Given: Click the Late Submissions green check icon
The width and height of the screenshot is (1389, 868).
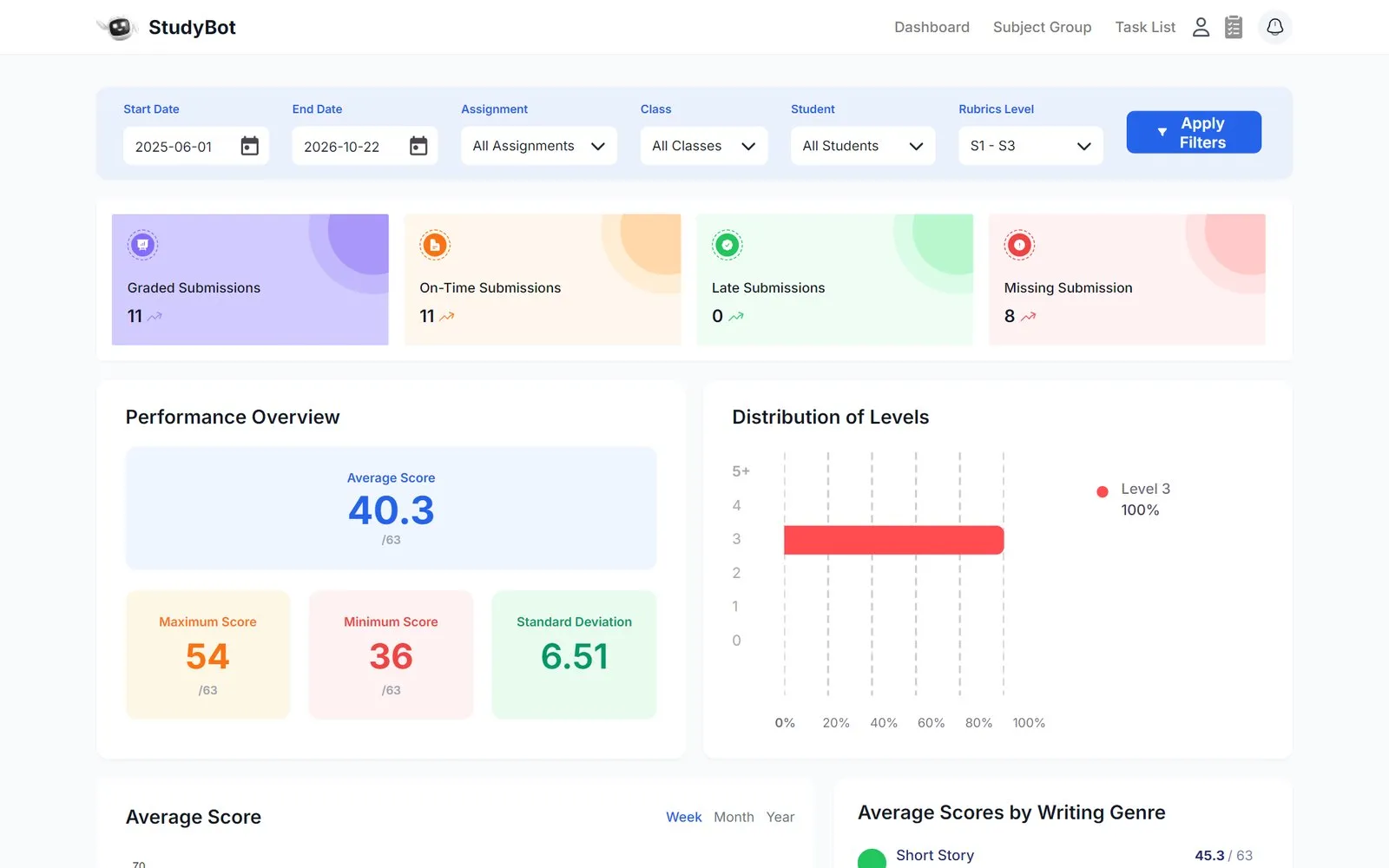Looking at the screenshot, I should coord(727,246).
